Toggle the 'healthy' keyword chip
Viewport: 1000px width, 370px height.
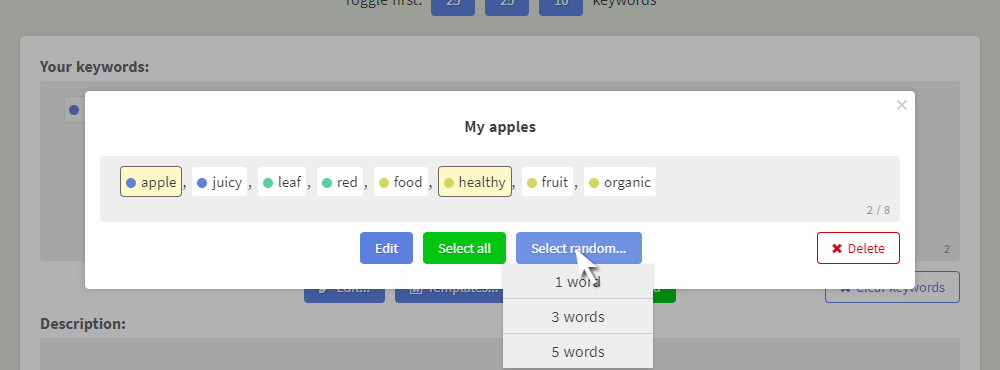pyautogui.click(x=474, y=182)
